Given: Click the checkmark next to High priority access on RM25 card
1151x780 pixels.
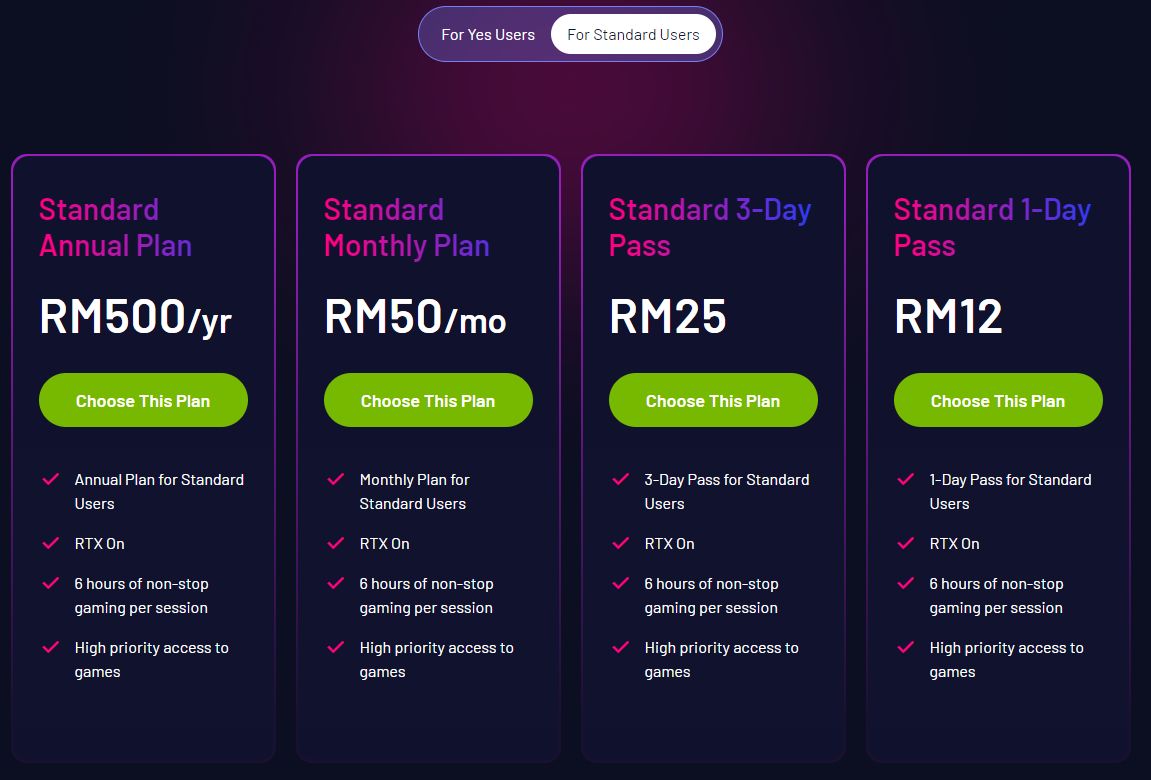Looking at the screenshot, I should (621, 648).
